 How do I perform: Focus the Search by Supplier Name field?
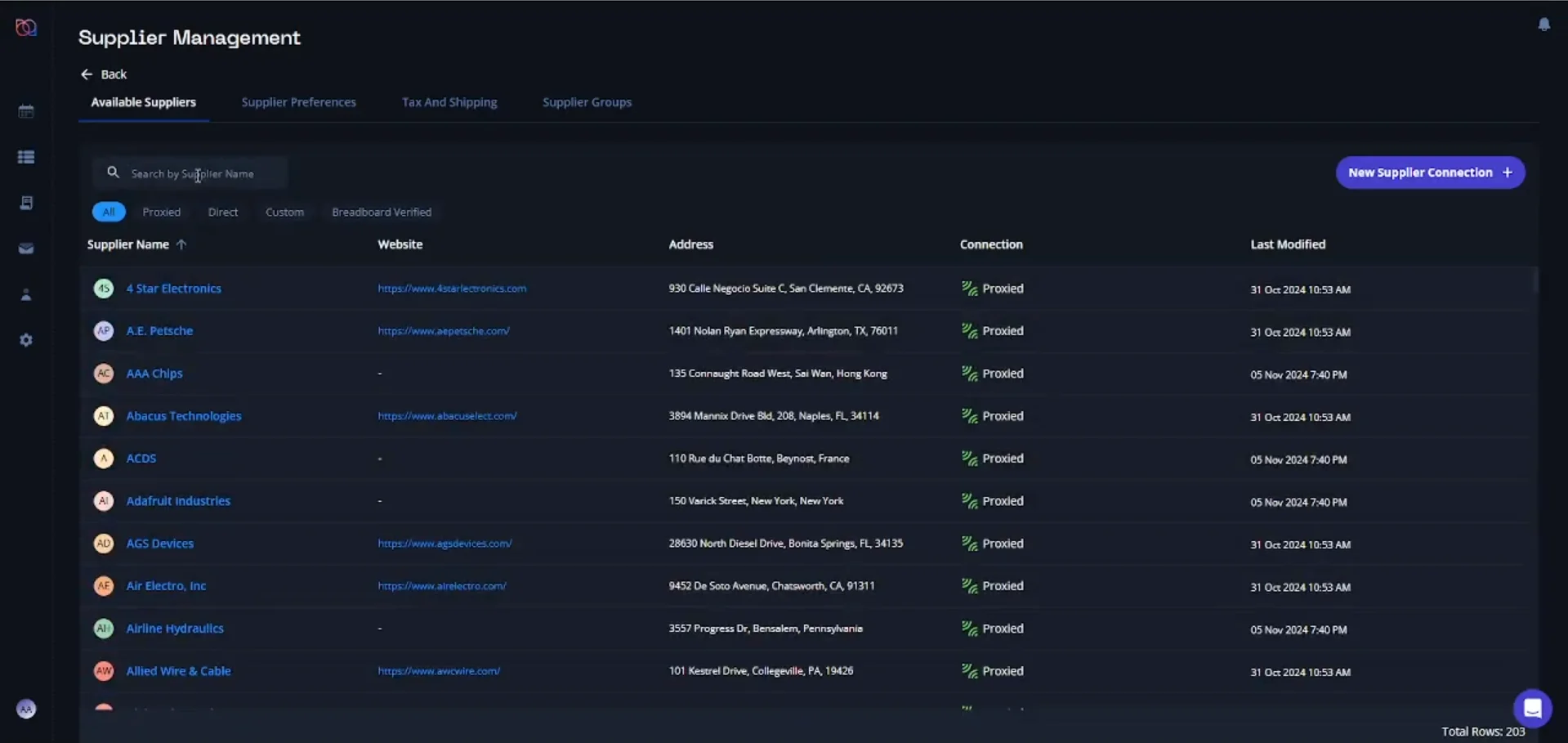click(x=190, y=173)
